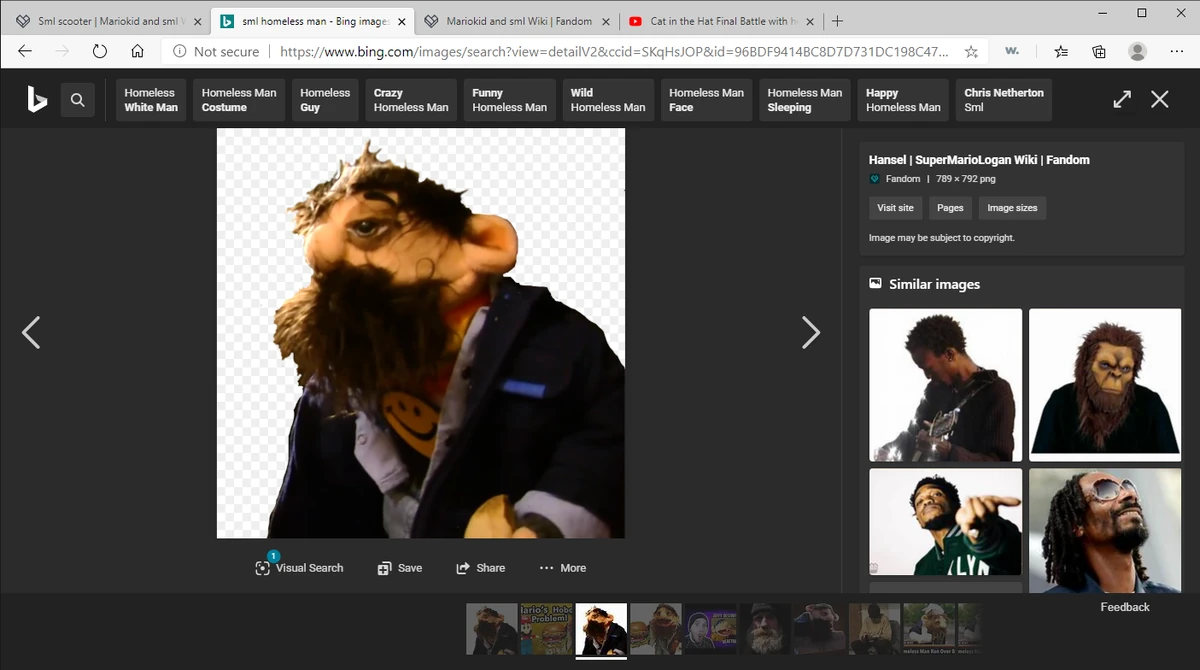Open the search magnifier button

78,100
